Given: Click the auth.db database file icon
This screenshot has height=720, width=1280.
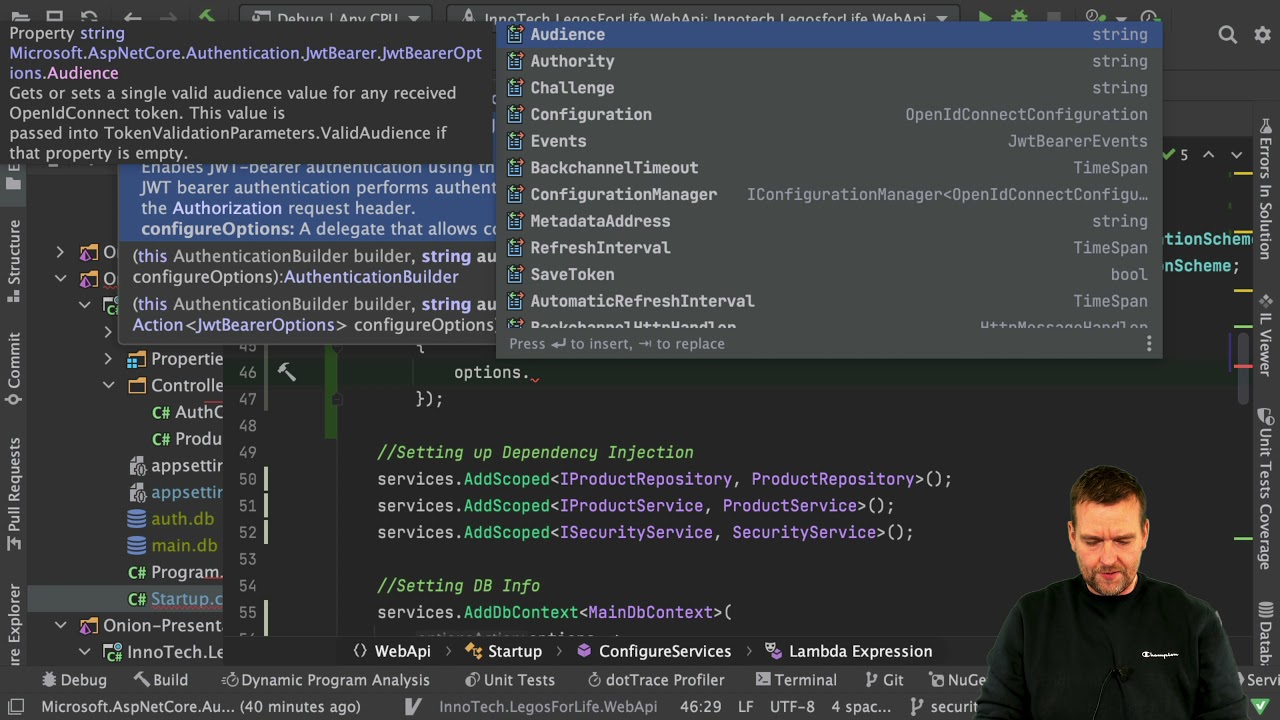Looking at the screenshot, I should [137, 519].
